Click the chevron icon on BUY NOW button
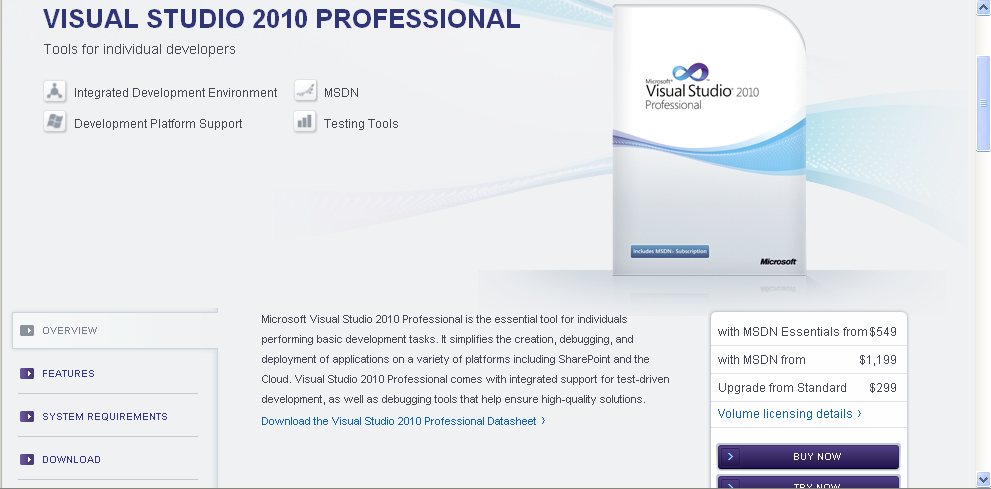 pyautogui.click(x=729, y=456)
